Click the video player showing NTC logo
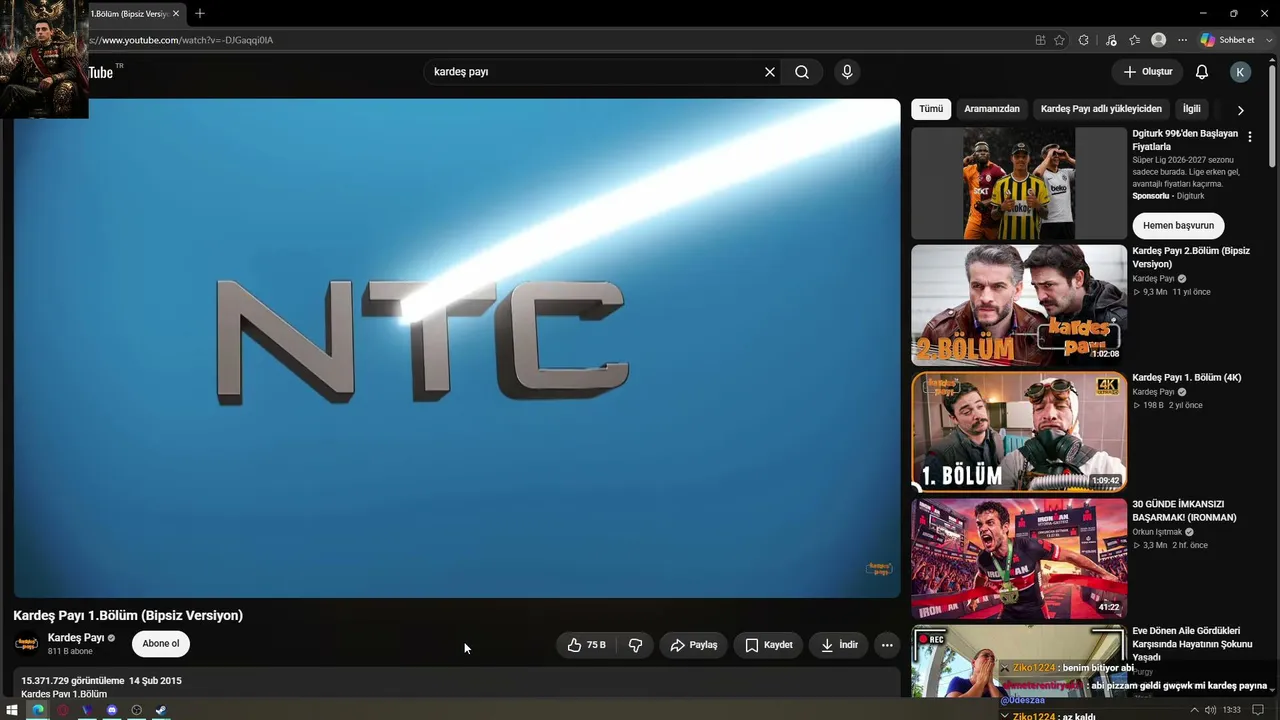The image size is (1280, 720). 457,348
